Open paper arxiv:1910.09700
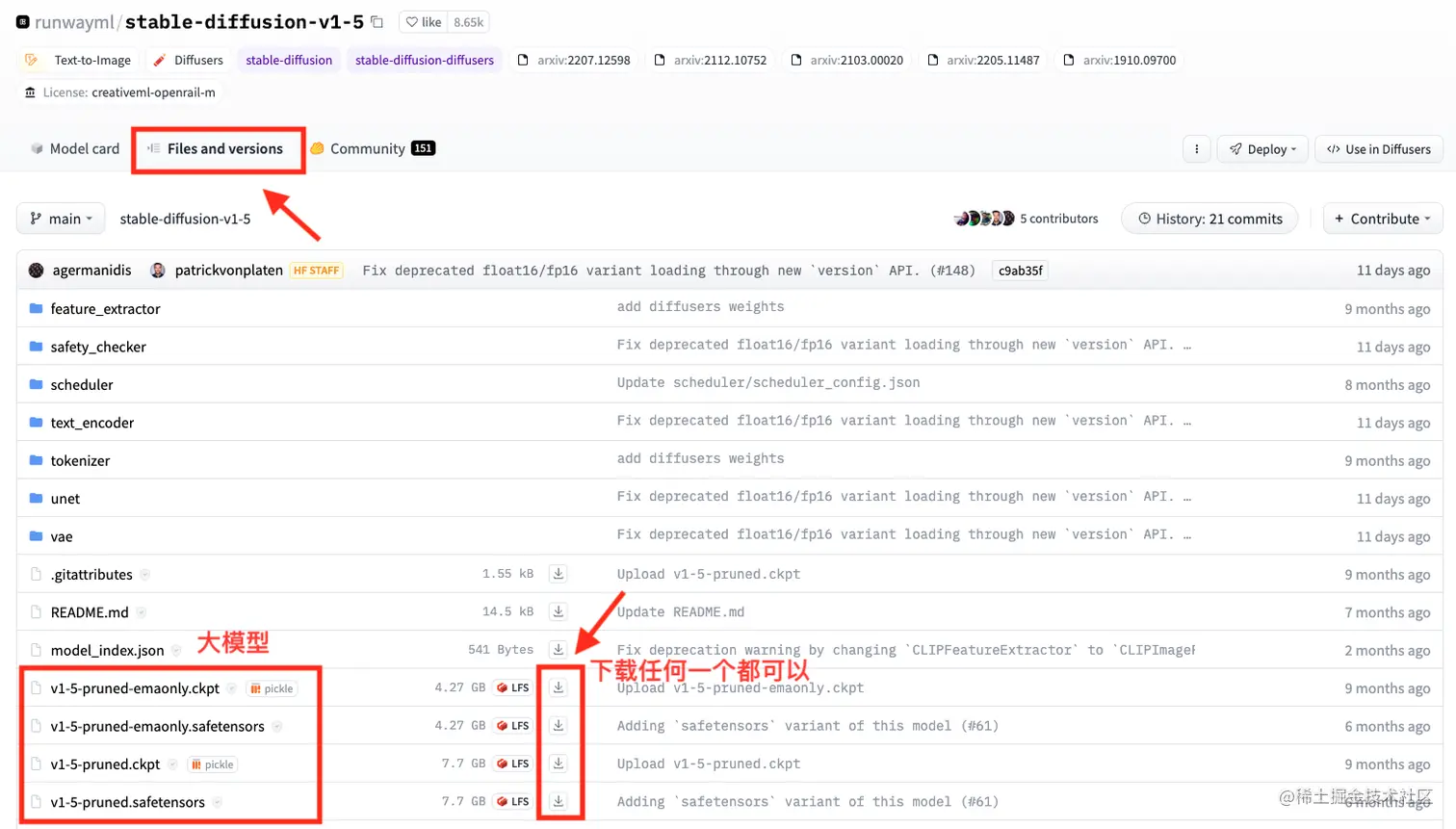Image resolution: width=1456 pixels, height=829 pixels. (1120, 60)
